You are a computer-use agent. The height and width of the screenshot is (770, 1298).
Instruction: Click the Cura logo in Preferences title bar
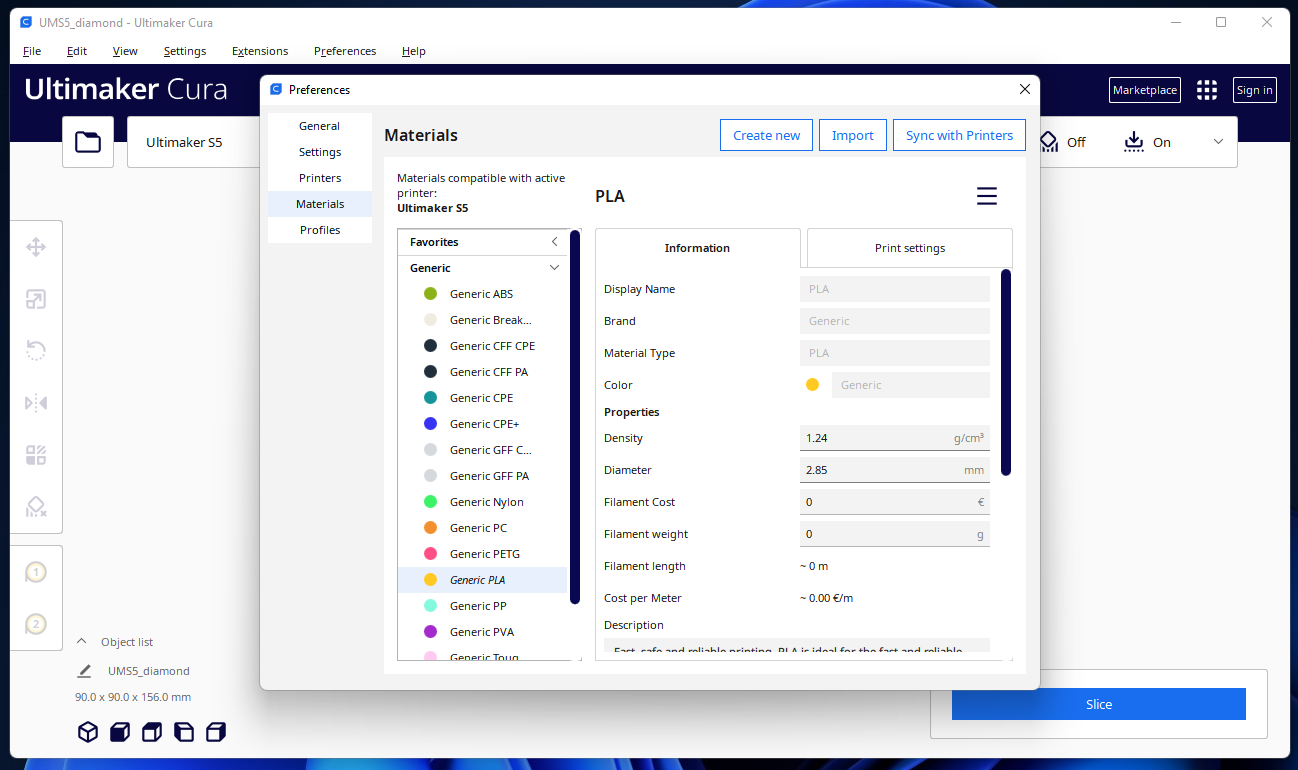(x=276, y=90)
